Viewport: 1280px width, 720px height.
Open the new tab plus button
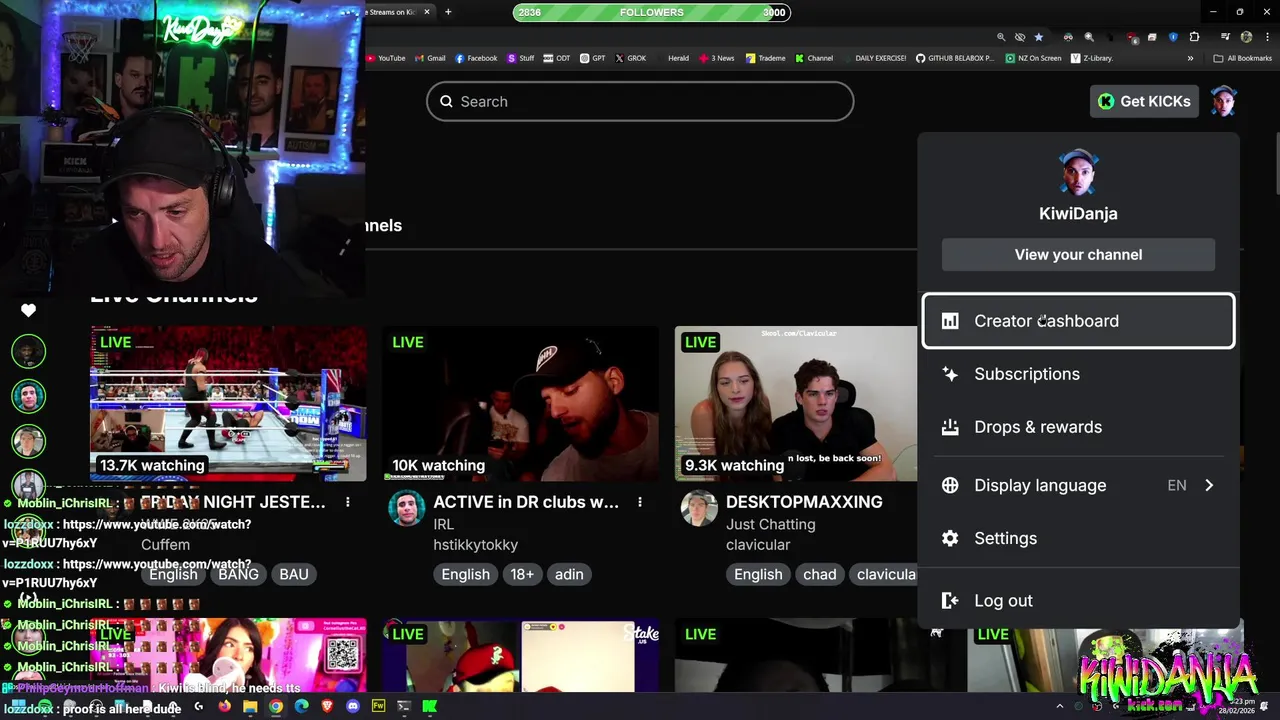coord(448,12)
